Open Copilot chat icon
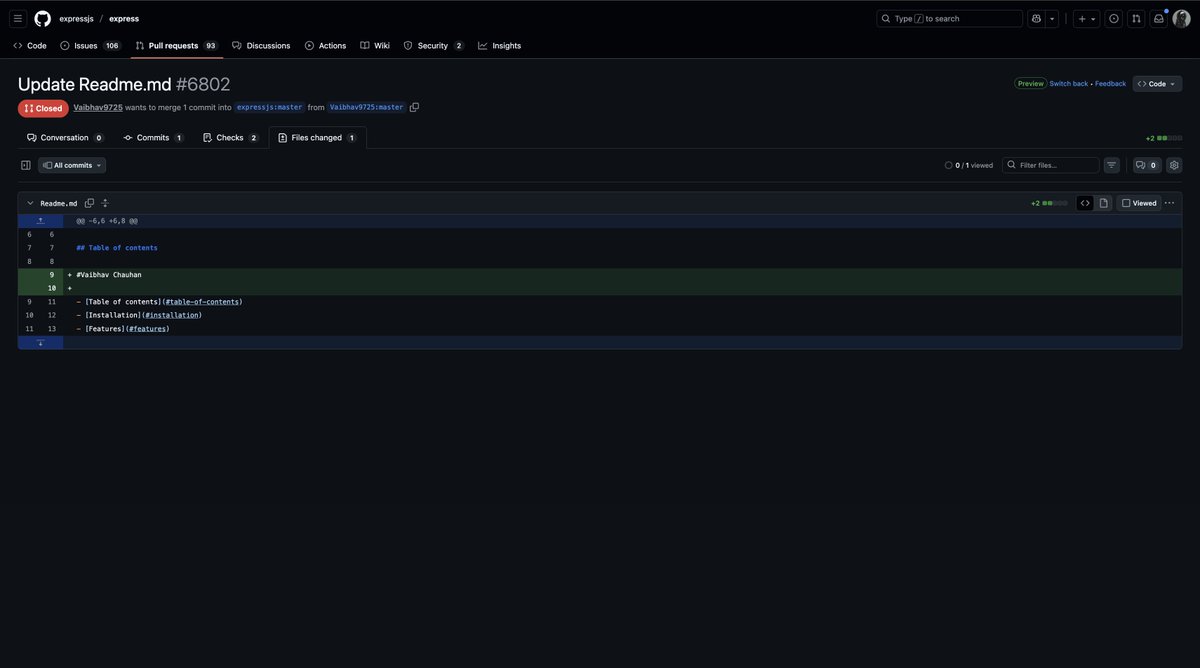Image resolution: width=1200 pixels, height=668 pixels. click(1037, 18)
